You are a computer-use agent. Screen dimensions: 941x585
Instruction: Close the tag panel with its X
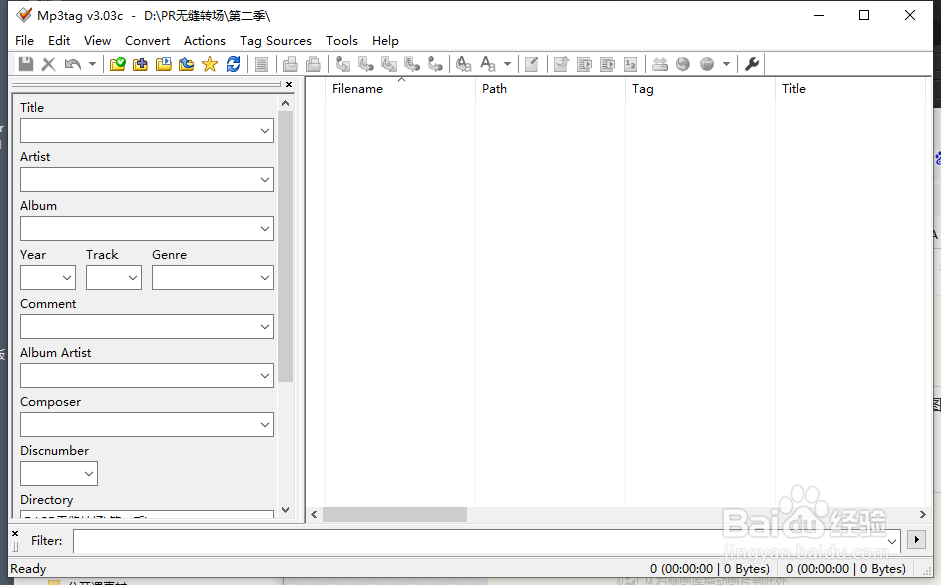pyautogui.click(x=289, y=85)
